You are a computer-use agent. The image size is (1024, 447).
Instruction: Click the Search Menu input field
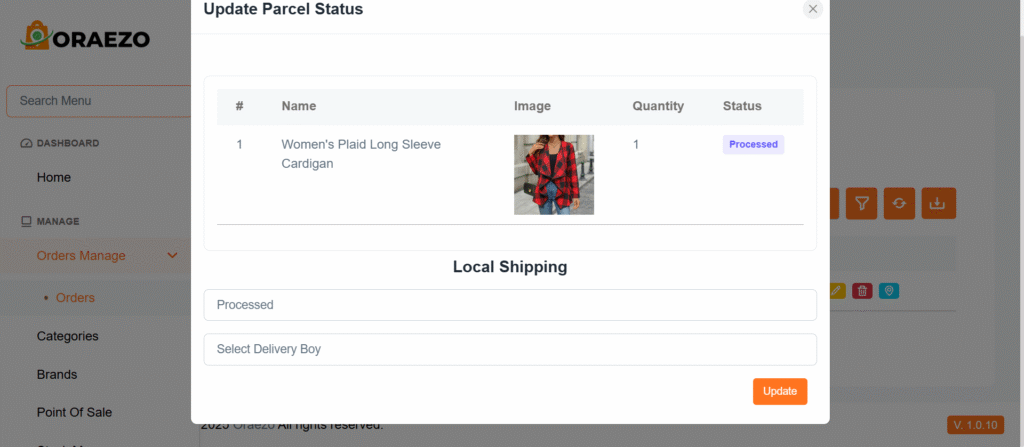(x=96, y=101)
